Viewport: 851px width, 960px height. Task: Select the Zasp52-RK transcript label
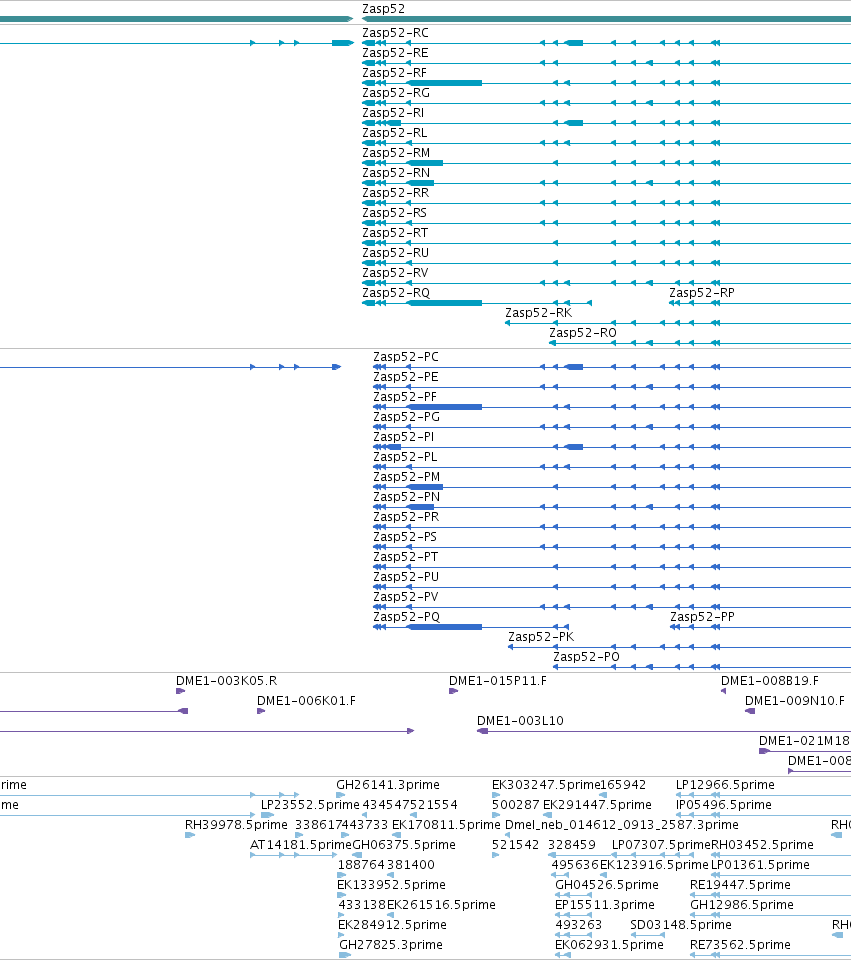pos(539,313)
